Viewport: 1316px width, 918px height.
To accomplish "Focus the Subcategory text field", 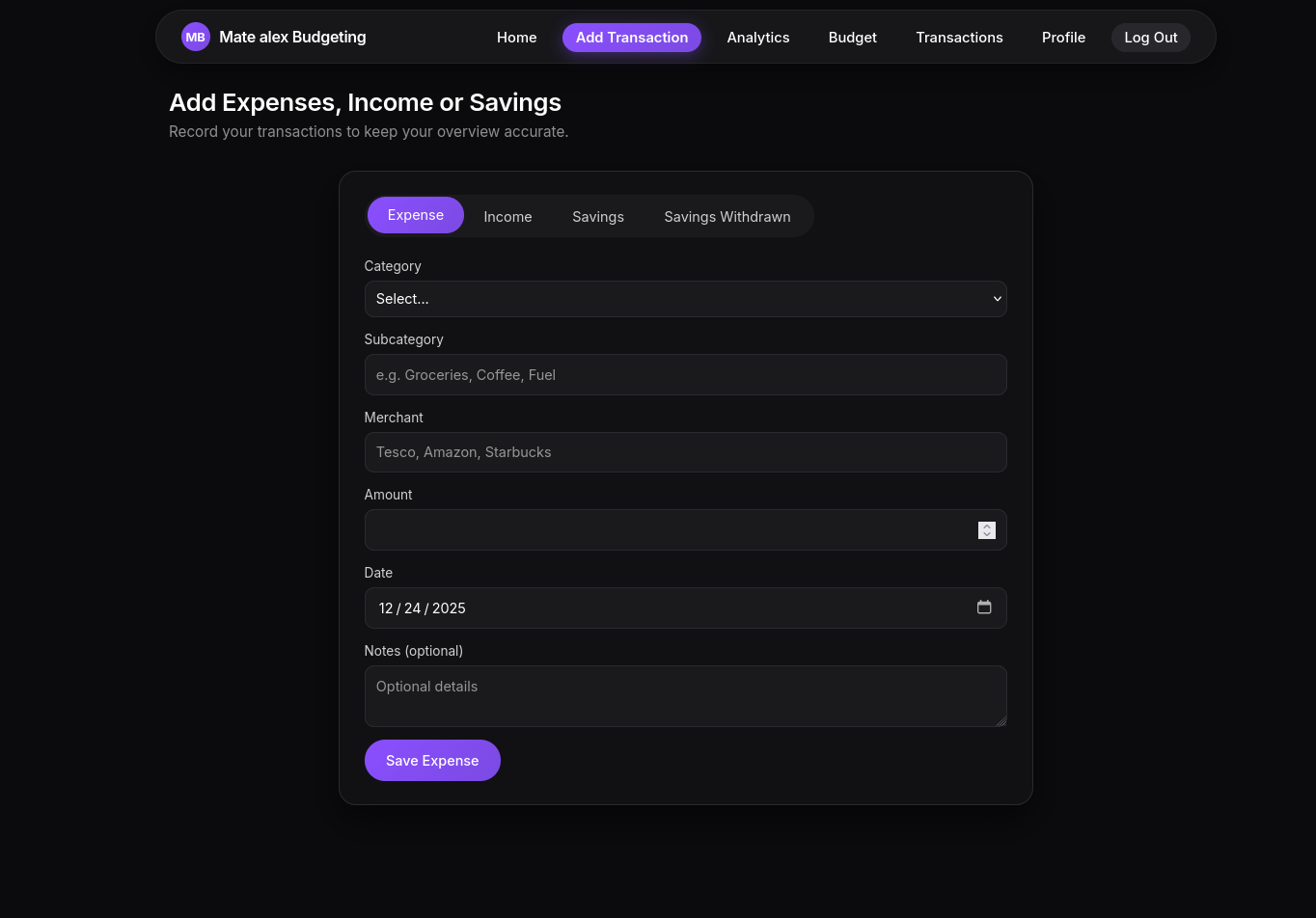I will 685,375.
